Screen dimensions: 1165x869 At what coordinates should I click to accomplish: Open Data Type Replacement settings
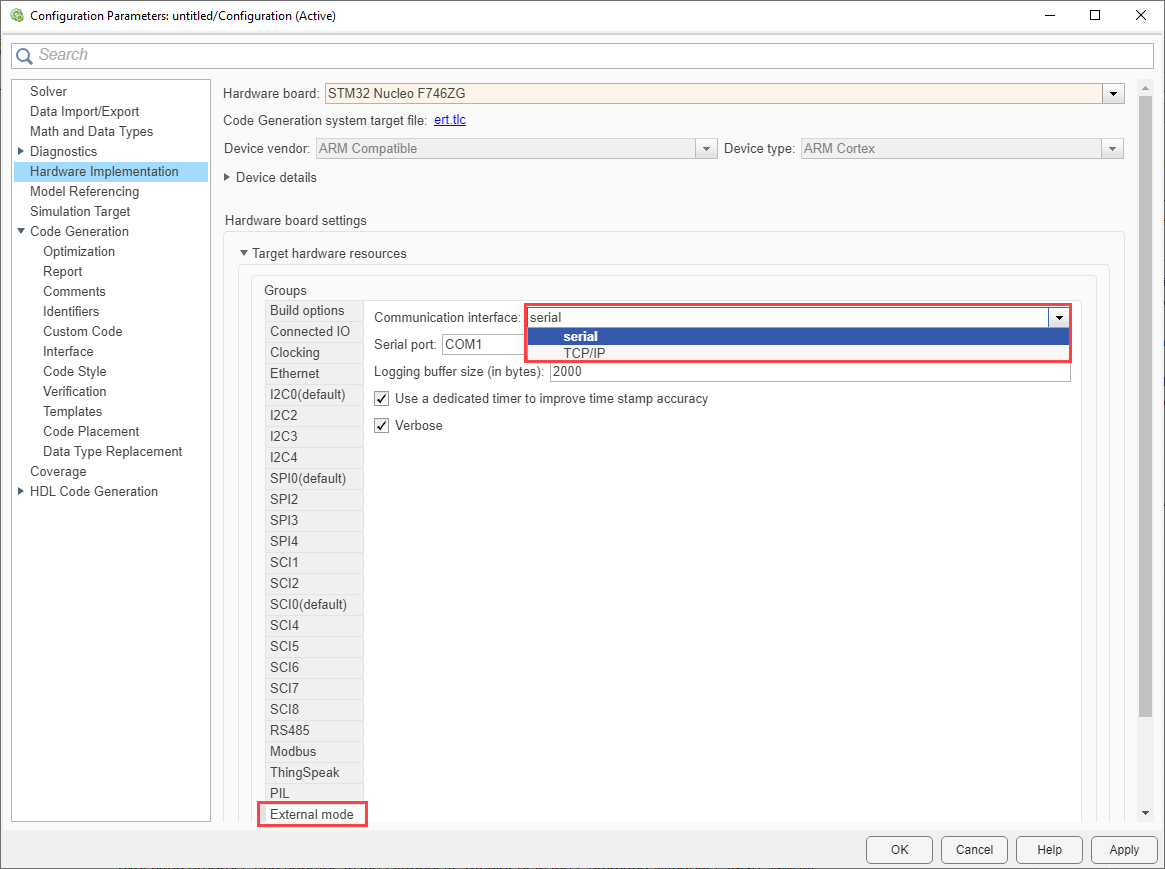coord(112,452)
